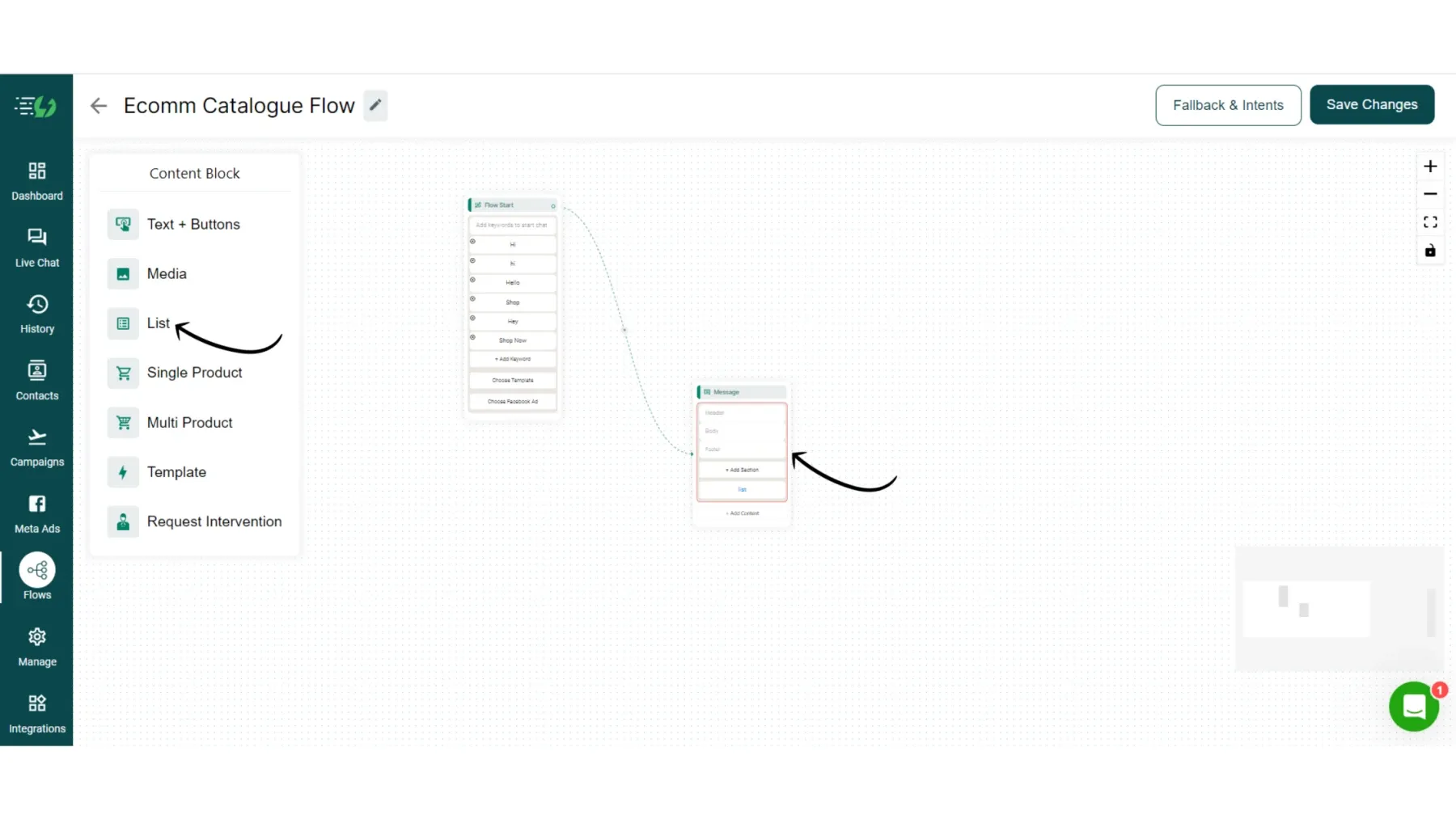Screen dimensions: 1456x819
Task: Open Contacts in the sidebar
Action: click(x=36, y=381)
